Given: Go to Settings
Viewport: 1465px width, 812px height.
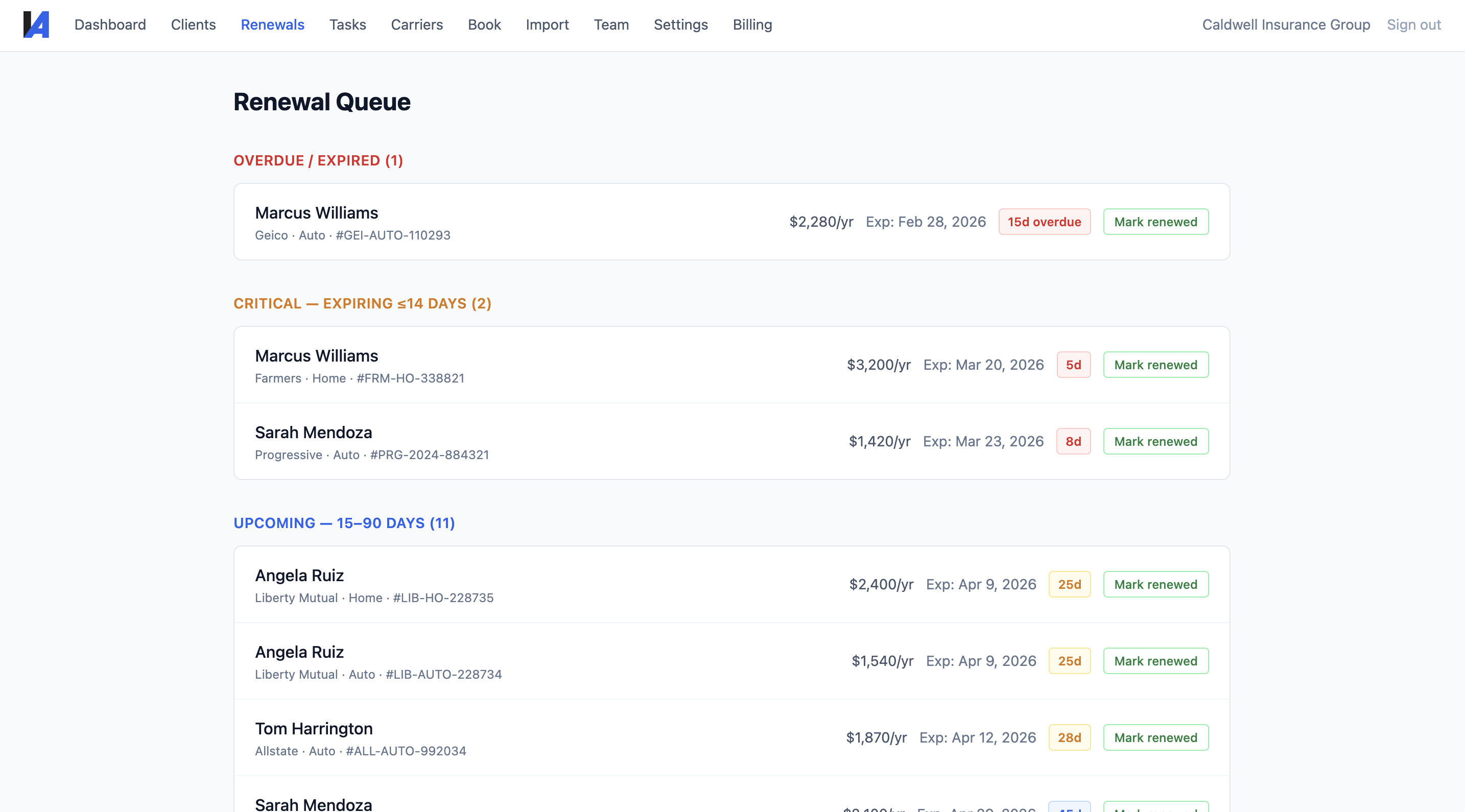Looking at the screenshot, I should (x=680, y=25).
